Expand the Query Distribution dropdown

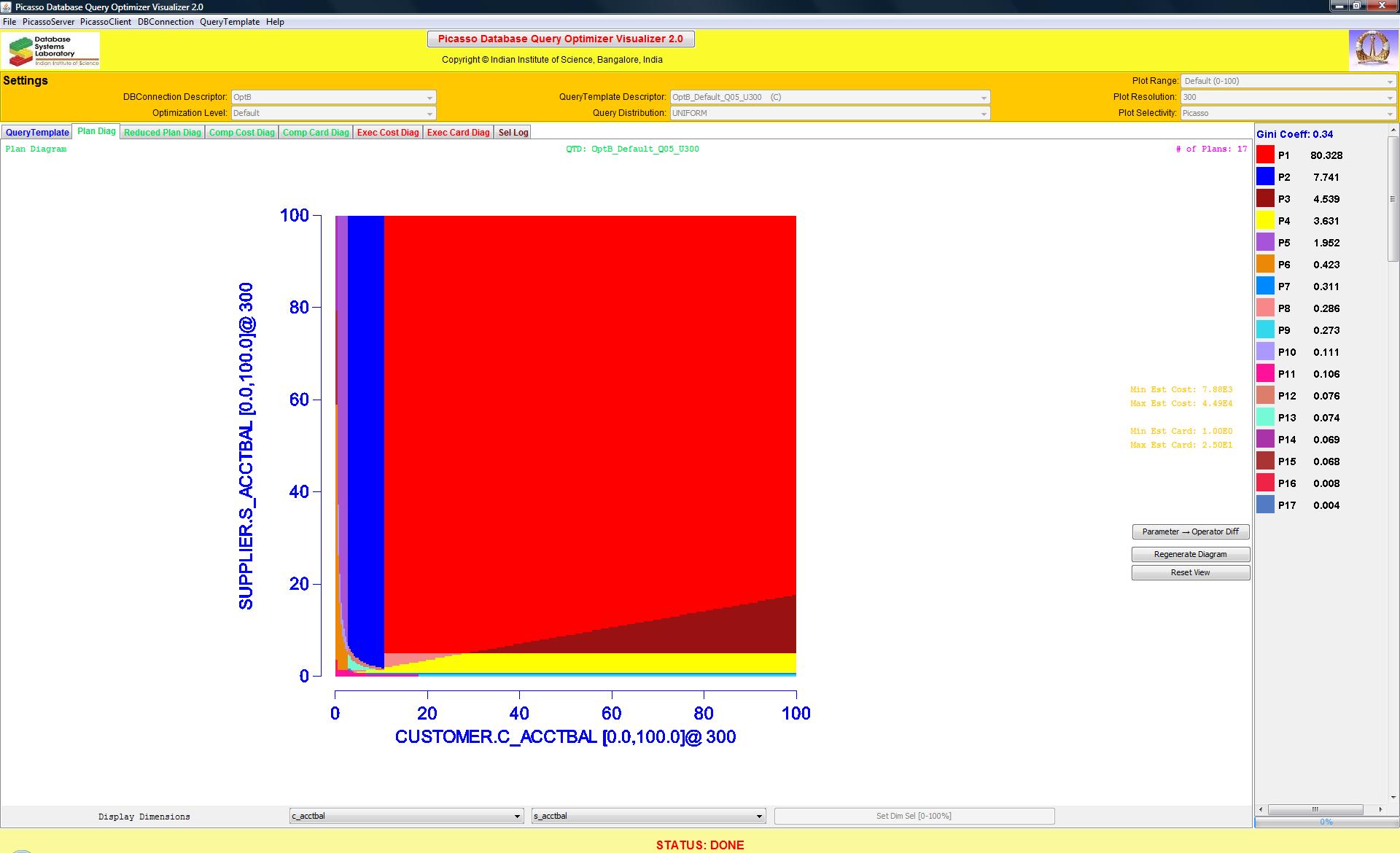click(830, 113)
